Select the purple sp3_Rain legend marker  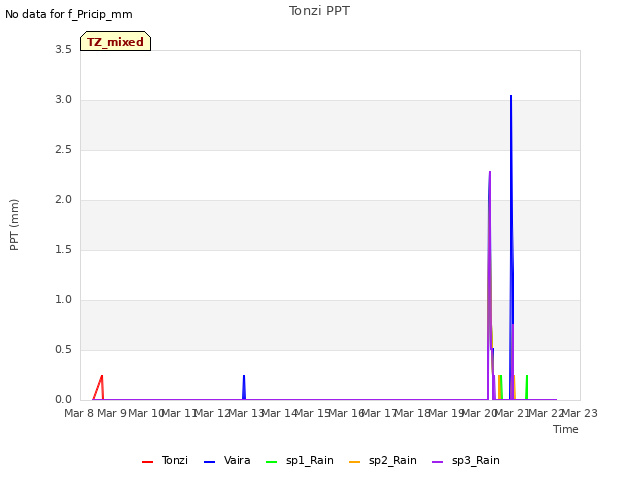pyautogui.click(x=438, y=462)
